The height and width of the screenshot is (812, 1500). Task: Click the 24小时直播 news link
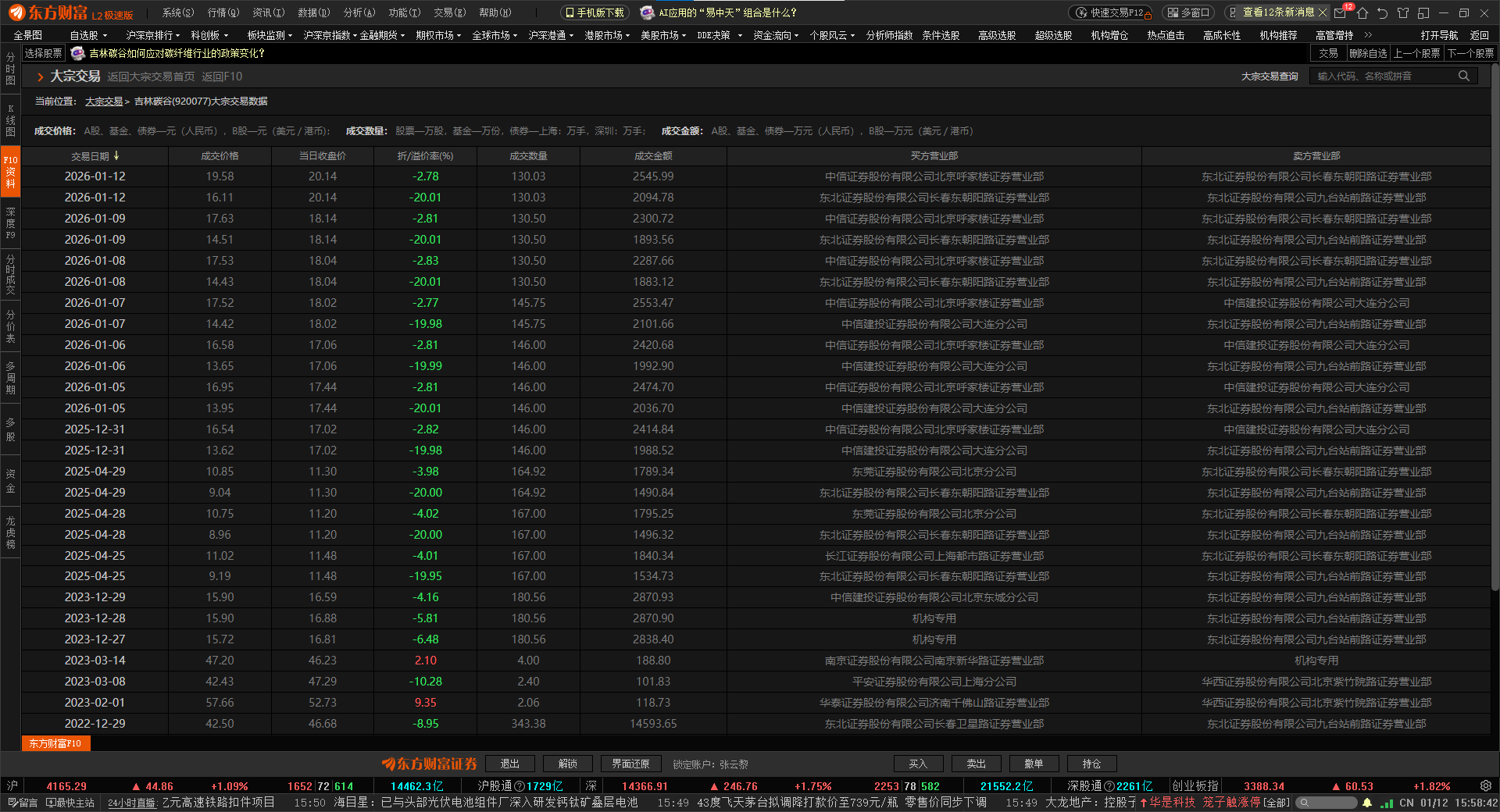click(132, 803)
